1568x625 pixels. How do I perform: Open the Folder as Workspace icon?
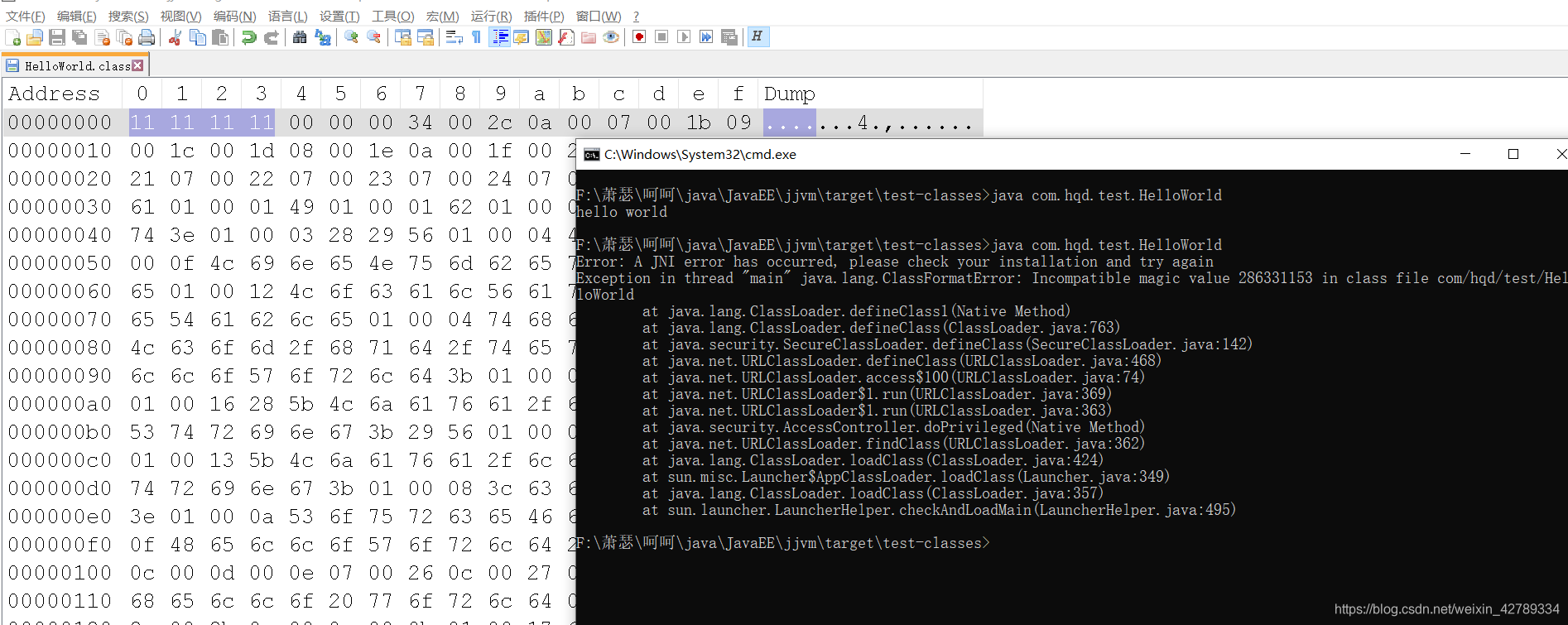(x=589, y=37)
